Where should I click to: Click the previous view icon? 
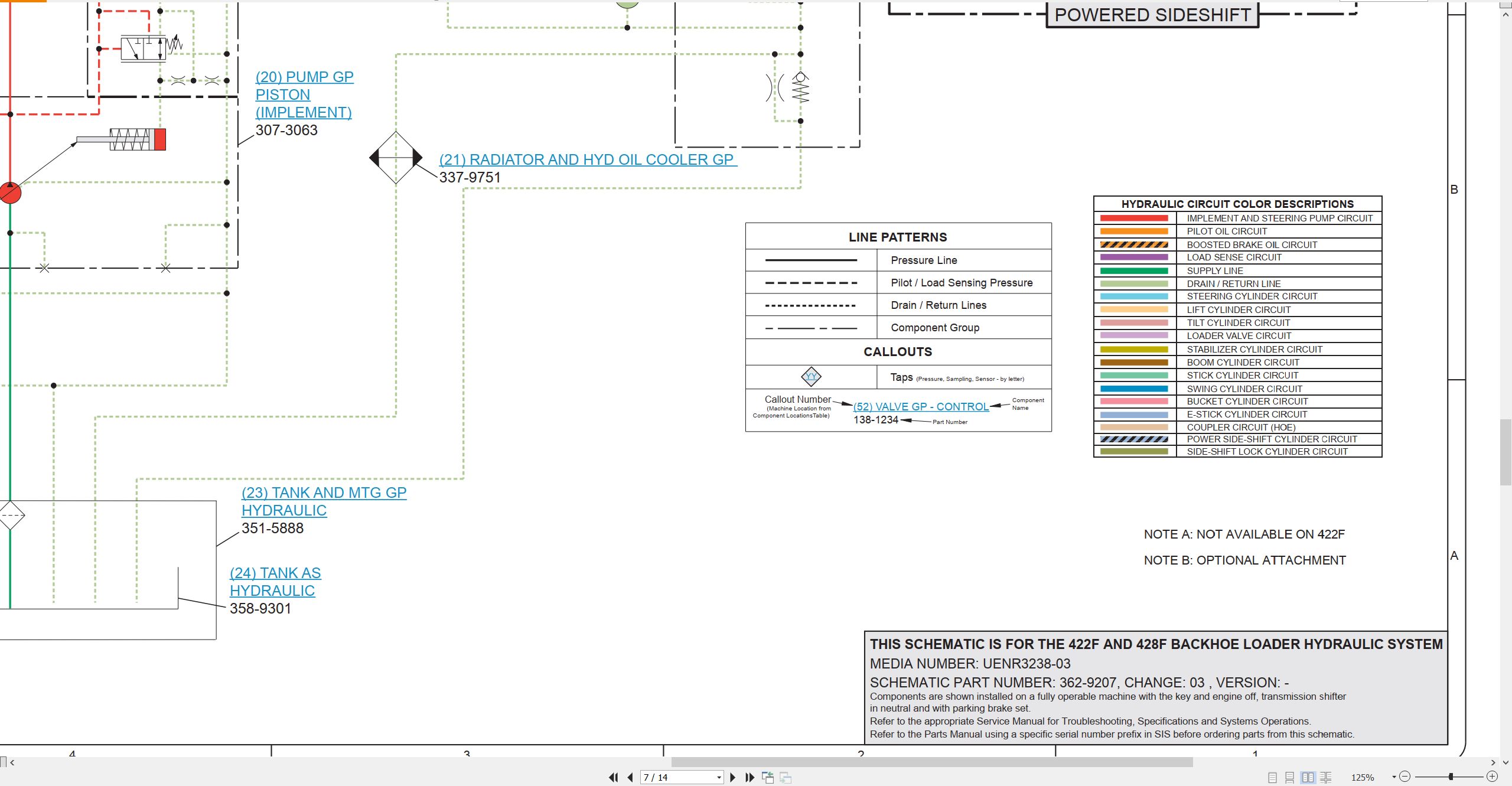pos(768,777)
